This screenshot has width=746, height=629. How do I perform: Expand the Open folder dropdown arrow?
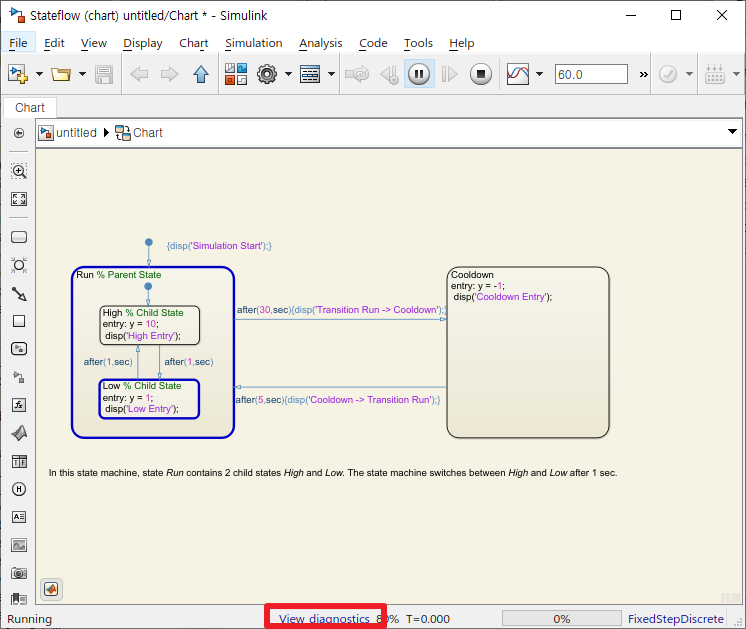(82, 74)
